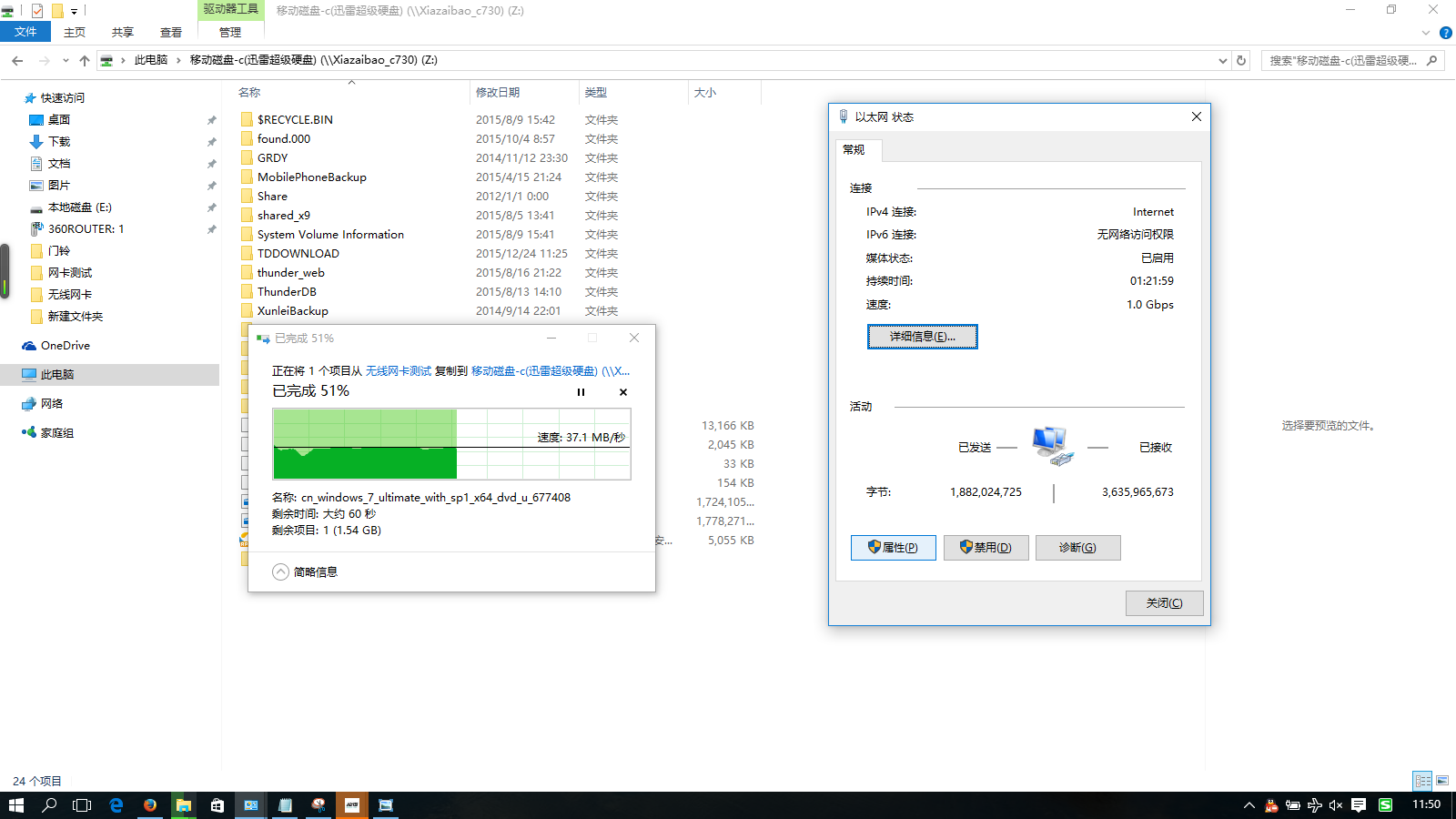Launch Microsoft Edge from taskbar
The height and width of the screenshot is (819, 1456).
click(x=116, y=805)
